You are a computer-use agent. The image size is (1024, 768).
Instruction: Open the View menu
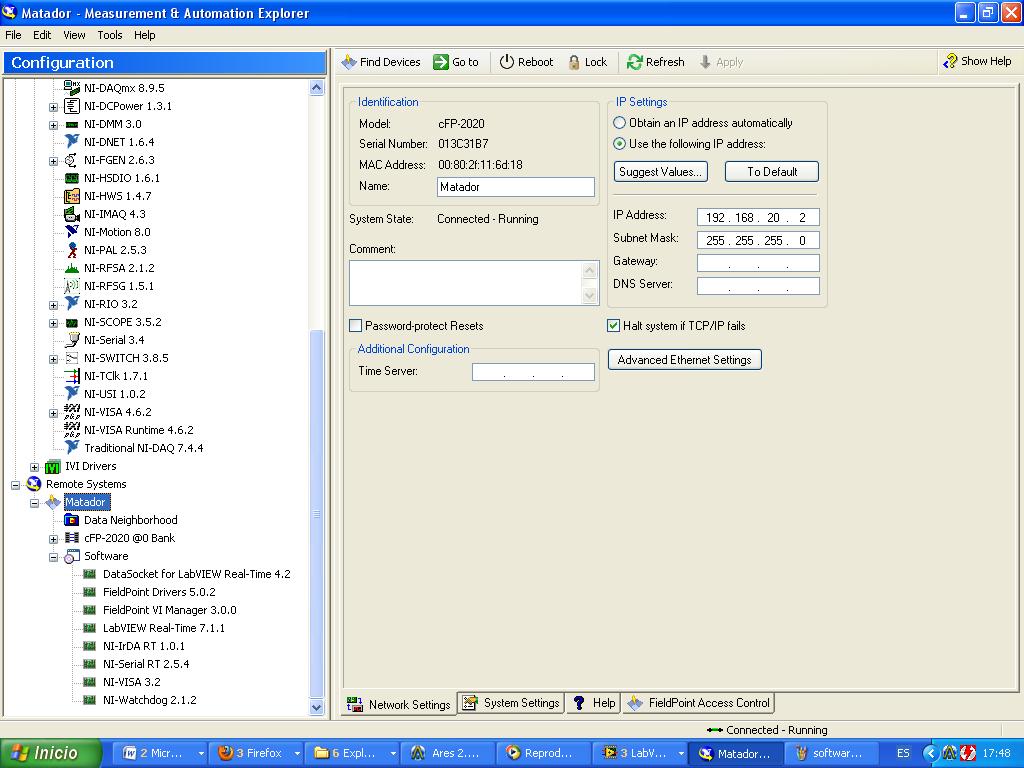point(74,35)
